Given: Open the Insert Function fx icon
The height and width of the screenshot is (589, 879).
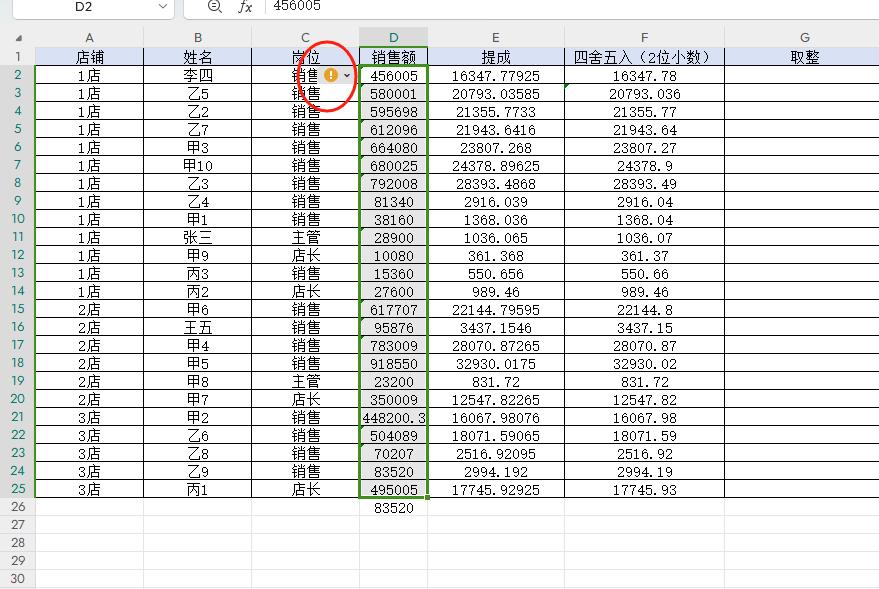Looking at the screenshot, I should point(245,7).
